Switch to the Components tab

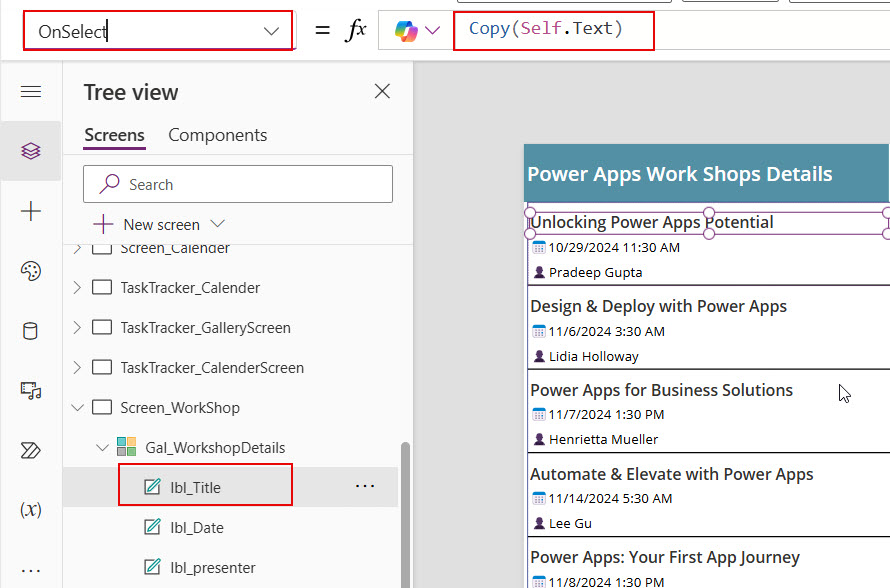point(217,135)
